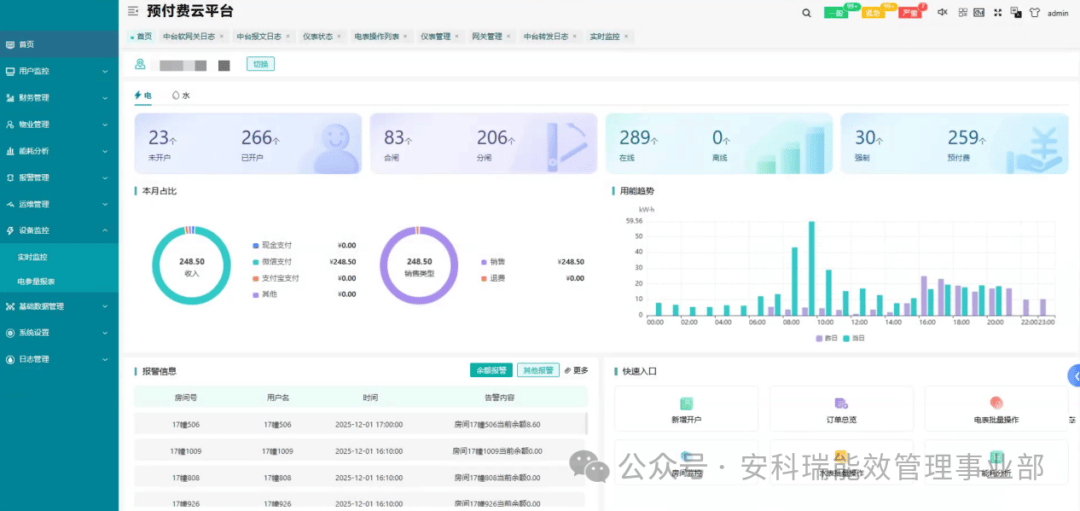The image size is (1080, 511).
Task: Open the 订单总览 quick entry icon
Action: pos(841,403)
